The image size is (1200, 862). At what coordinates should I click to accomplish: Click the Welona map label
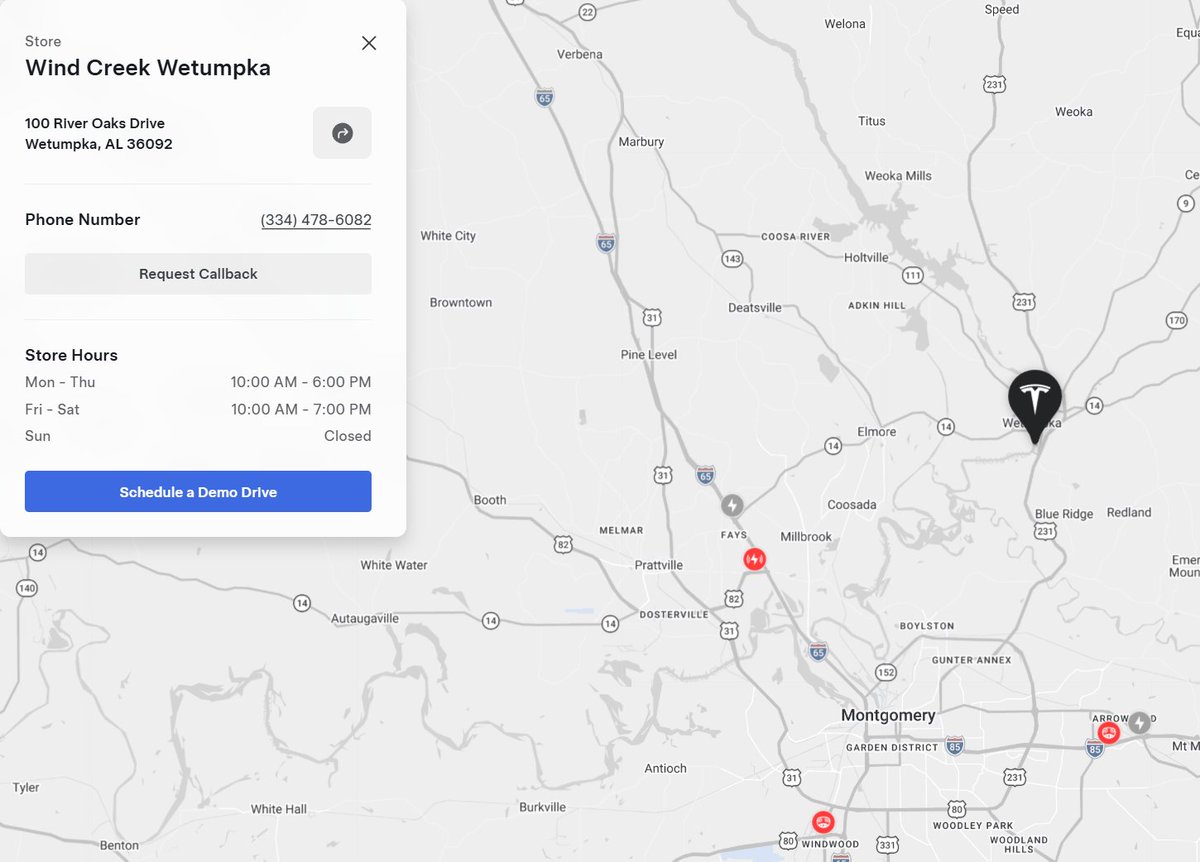coord(845,24)
